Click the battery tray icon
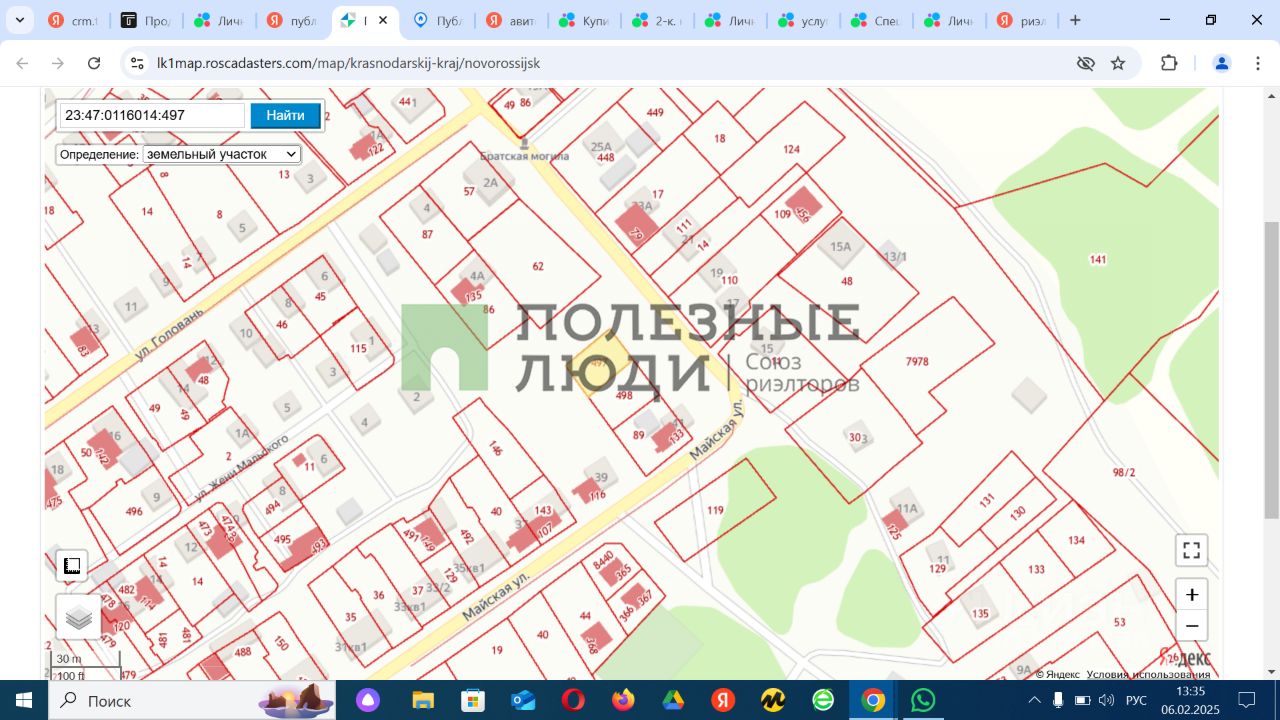This screenshot has height=720, width=1280. tap(1082, 700)
